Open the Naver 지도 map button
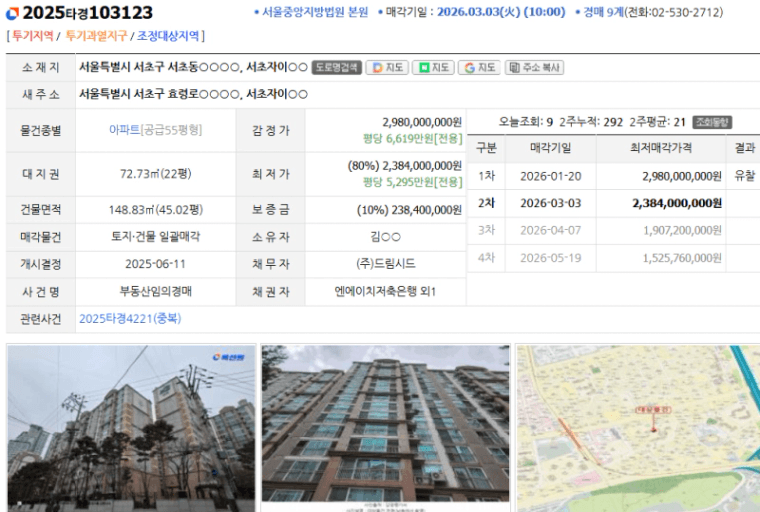The height and width of the screenshot is (512, 760). tap(433, 67)
